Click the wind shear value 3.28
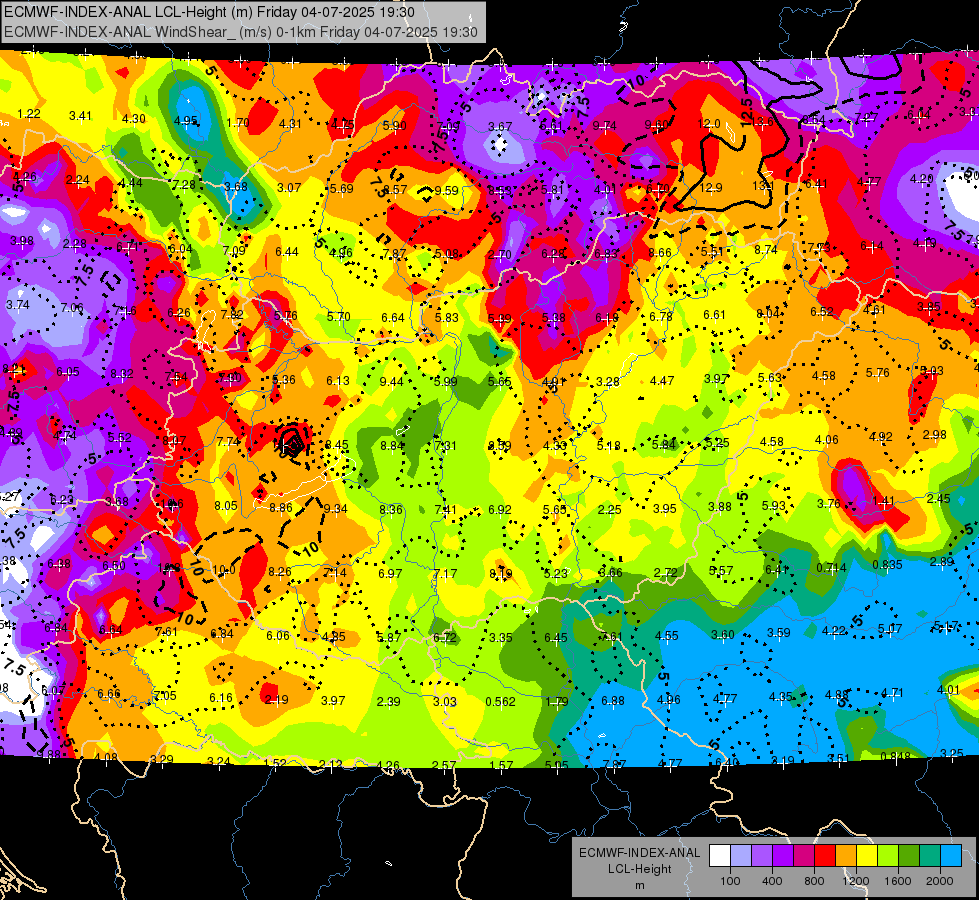Viewport: 979px width, 900px height. pyautogui.click(x=608, y=381)
